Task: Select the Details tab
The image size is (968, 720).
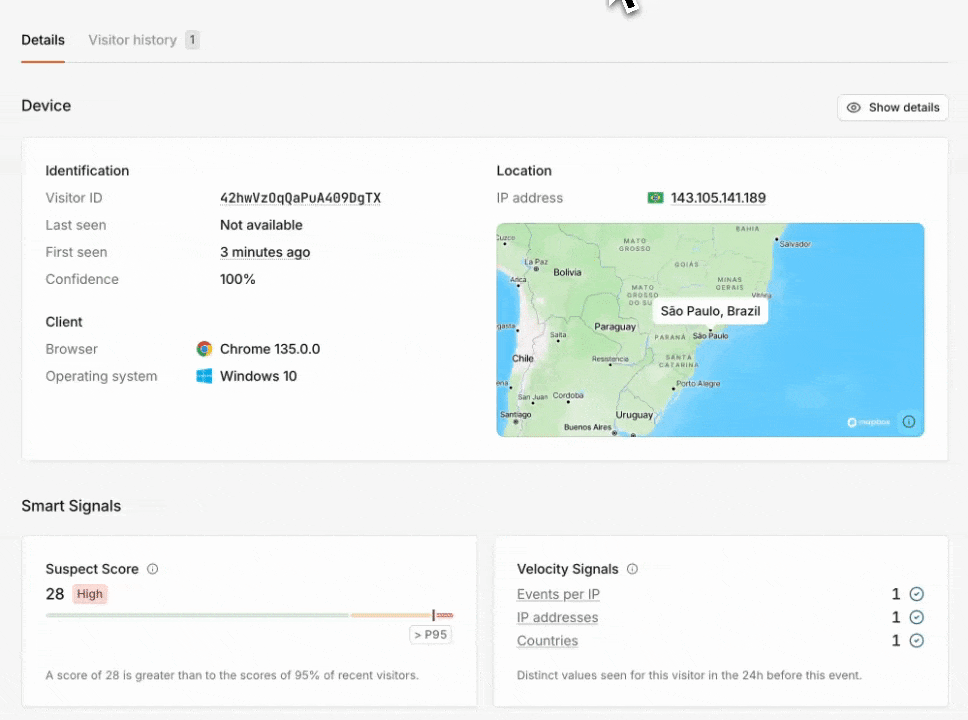Action: tap(43, 40)
